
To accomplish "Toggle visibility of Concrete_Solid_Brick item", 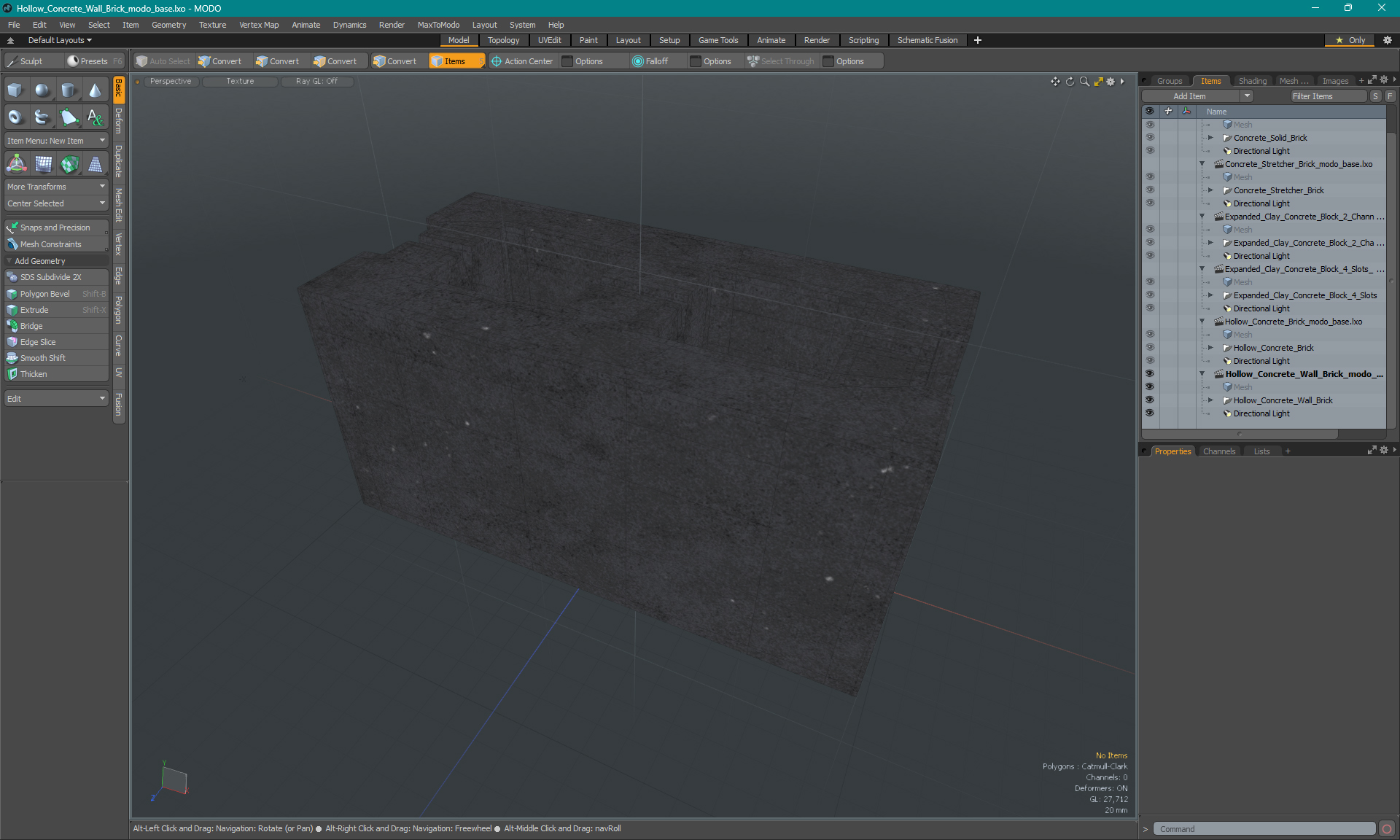I will [1149, 138].
